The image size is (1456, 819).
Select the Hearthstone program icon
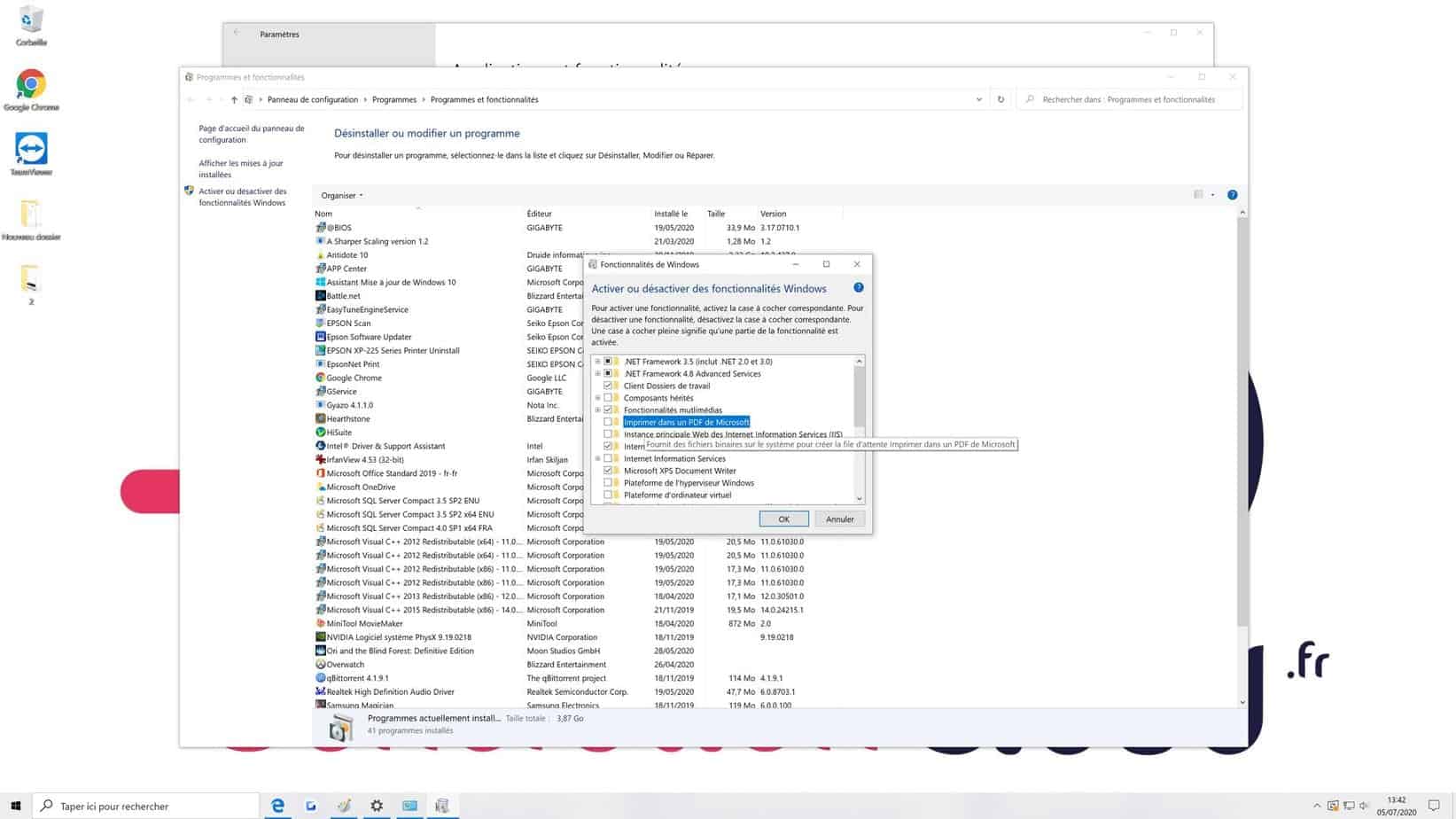pyautogui.click(x=321, y=418)
